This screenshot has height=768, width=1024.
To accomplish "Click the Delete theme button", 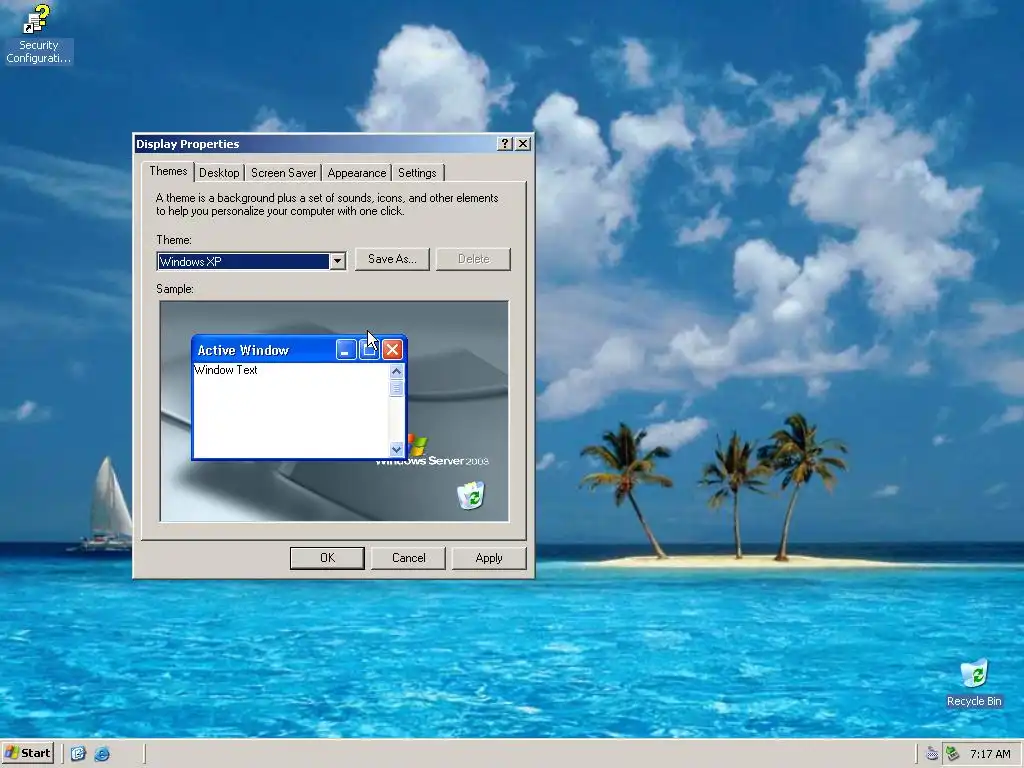I will pyautogui.click(x=473, y=259).
